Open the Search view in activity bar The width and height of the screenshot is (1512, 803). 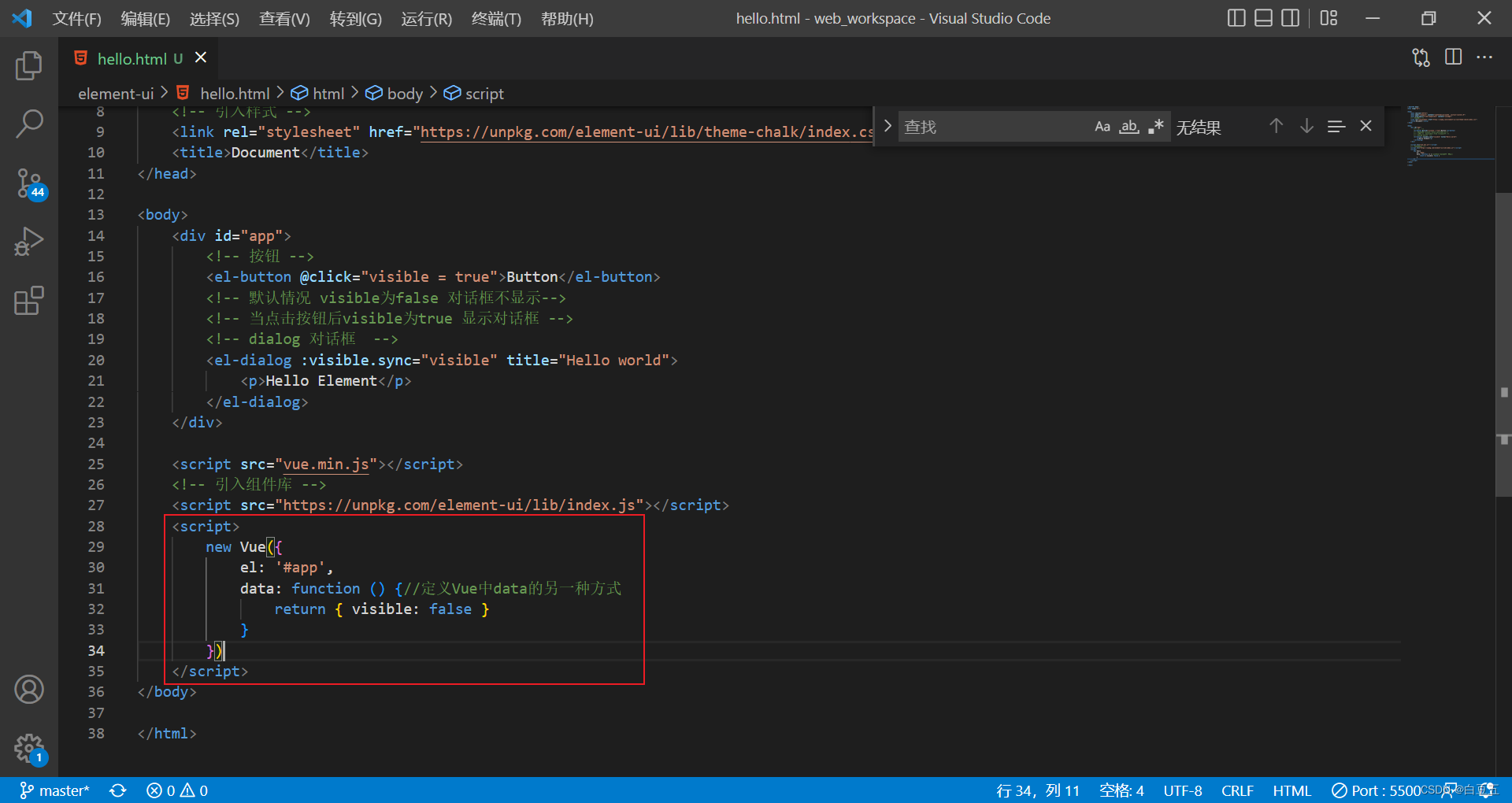click(29, 124)
